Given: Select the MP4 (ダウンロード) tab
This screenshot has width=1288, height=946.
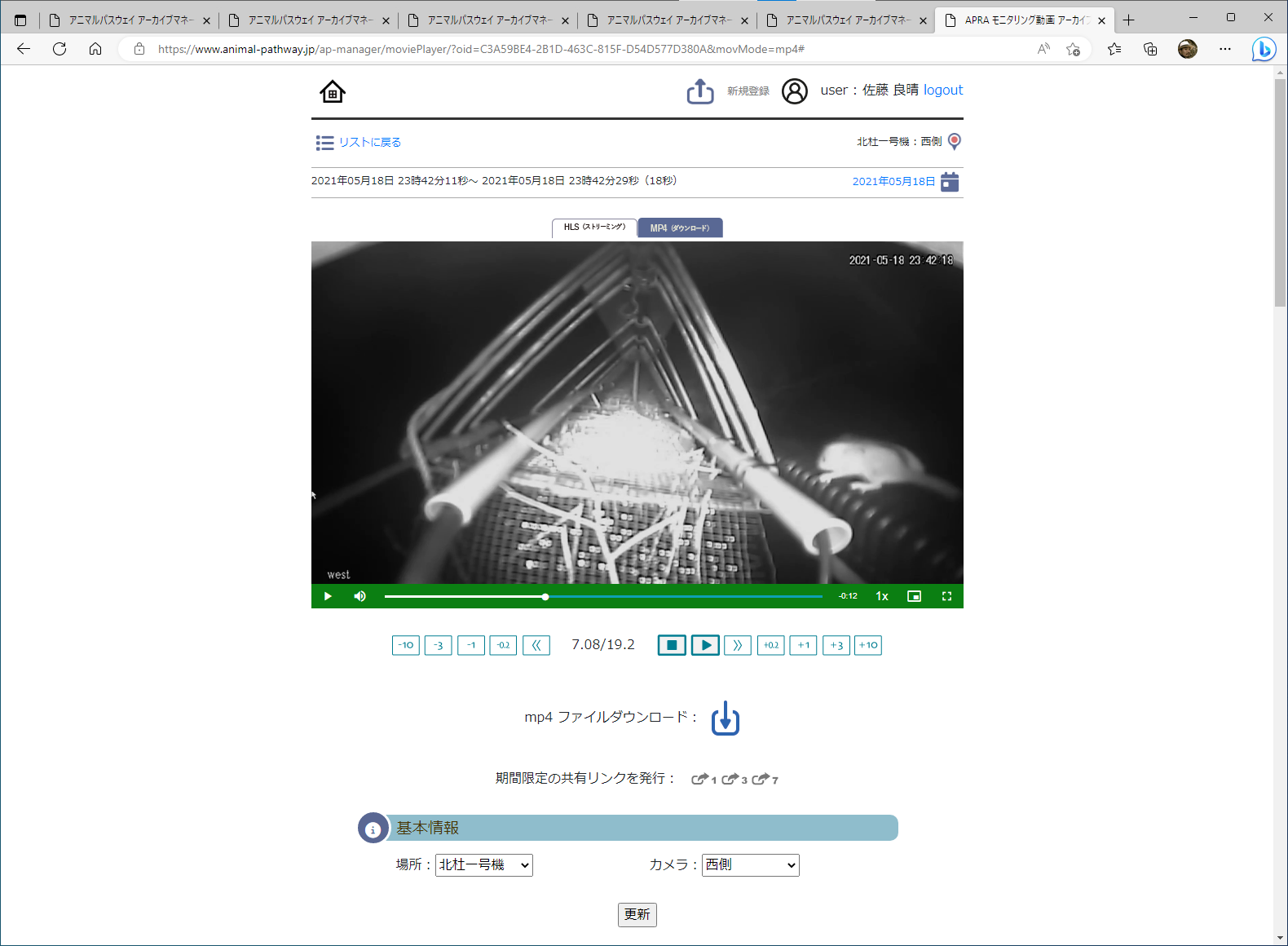Looking at the screenshot, I should [x=680, y=228].
